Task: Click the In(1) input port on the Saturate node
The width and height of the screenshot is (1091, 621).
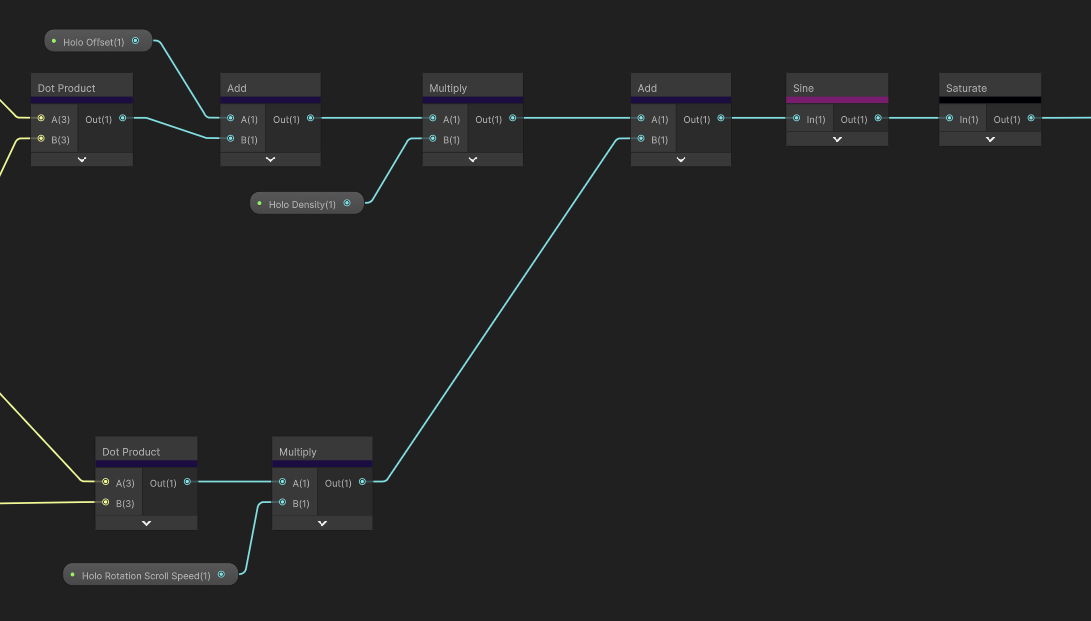Action: 949,118
